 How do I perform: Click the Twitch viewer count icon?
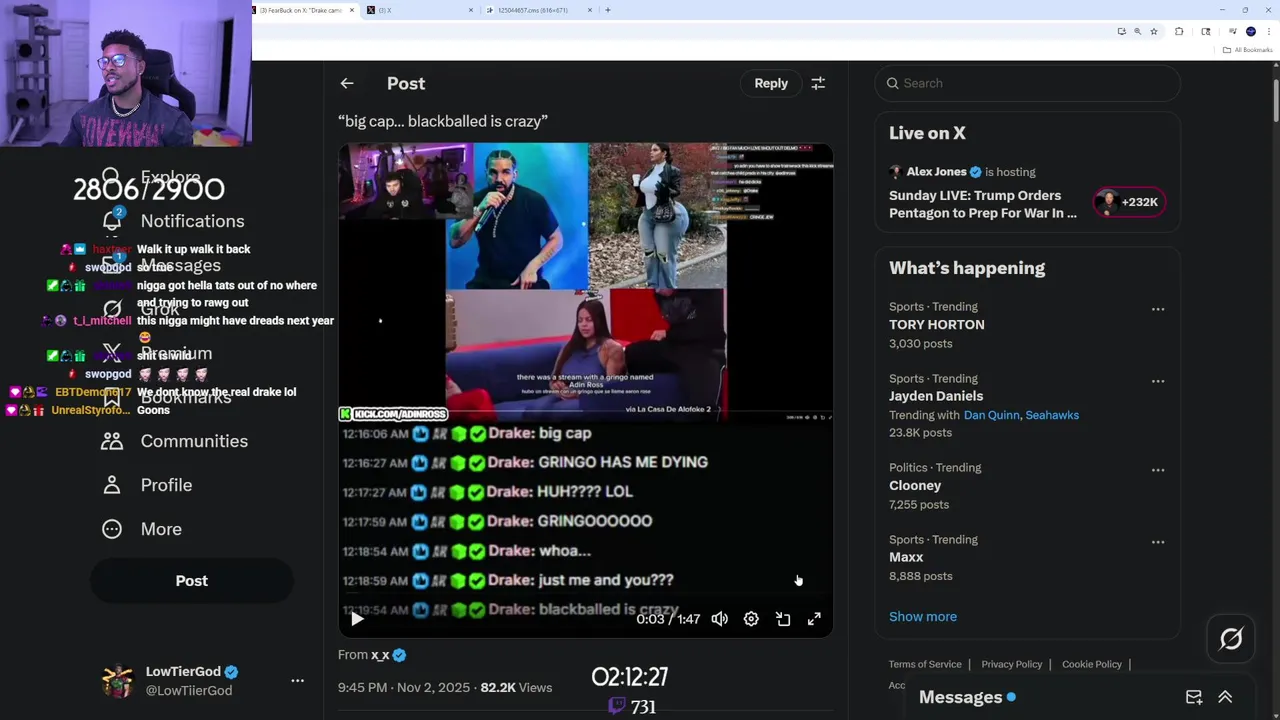click(617, 706)
